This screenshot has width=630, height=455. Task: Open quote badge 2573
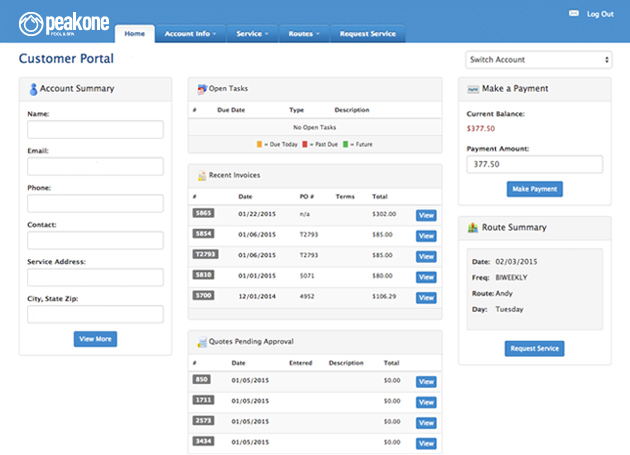click(x=203, y=420)
